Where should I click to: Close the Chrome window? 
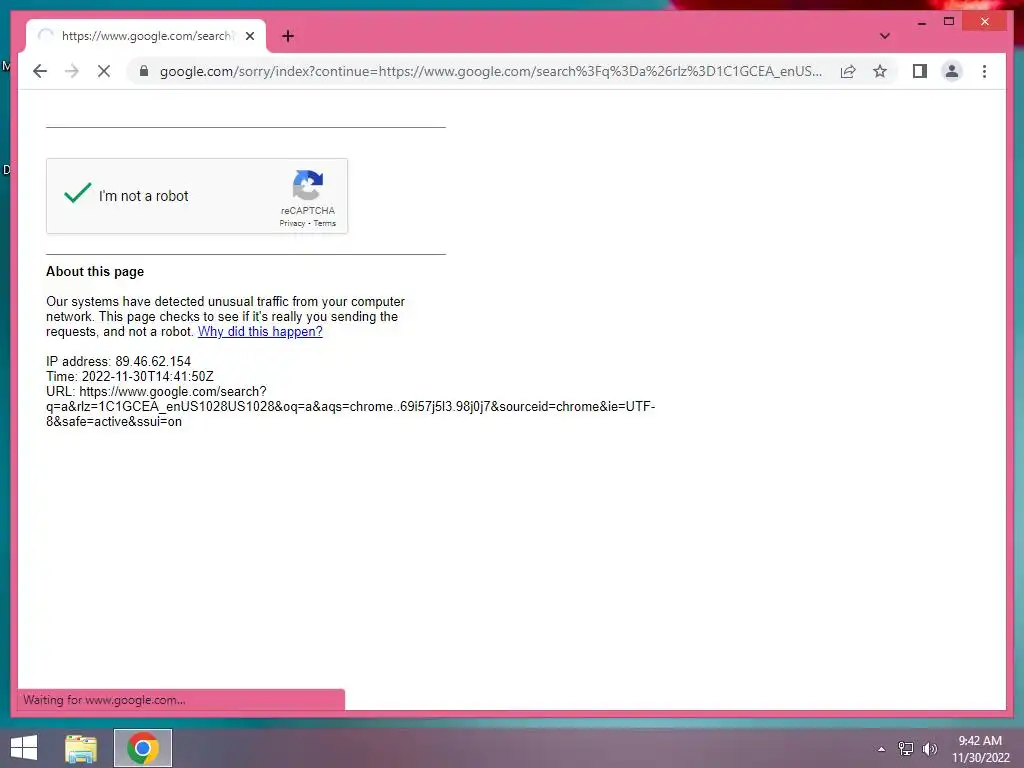(985, 22)
